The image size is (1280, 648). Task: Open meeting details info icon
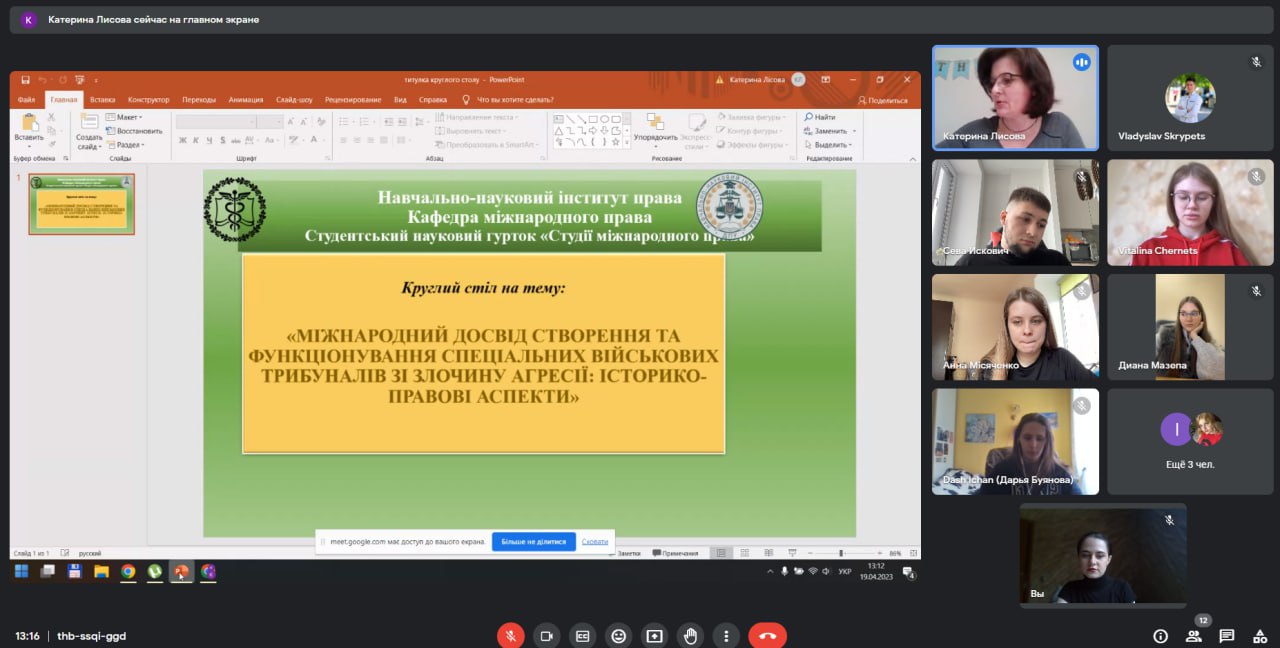coord(1161,636)
